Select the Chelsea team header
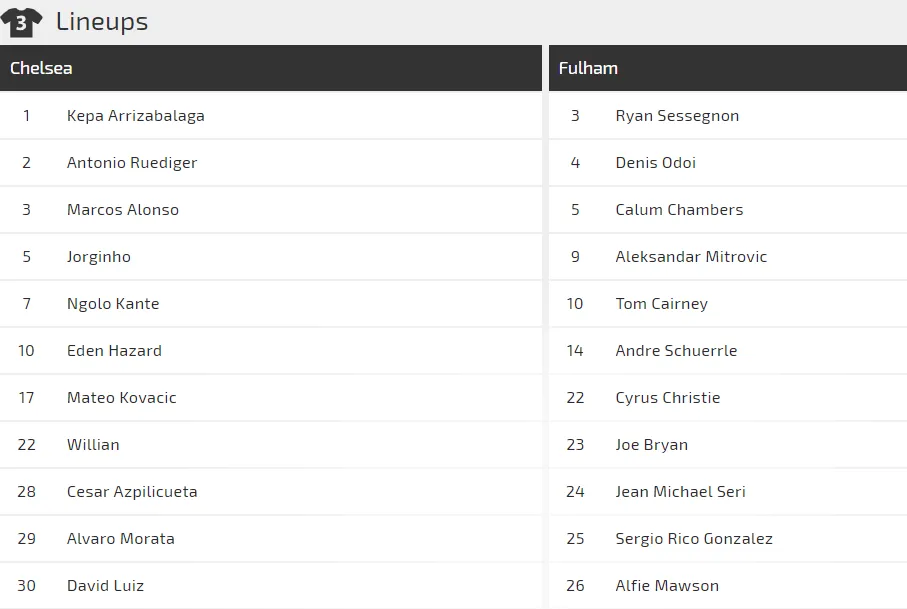 271,68
